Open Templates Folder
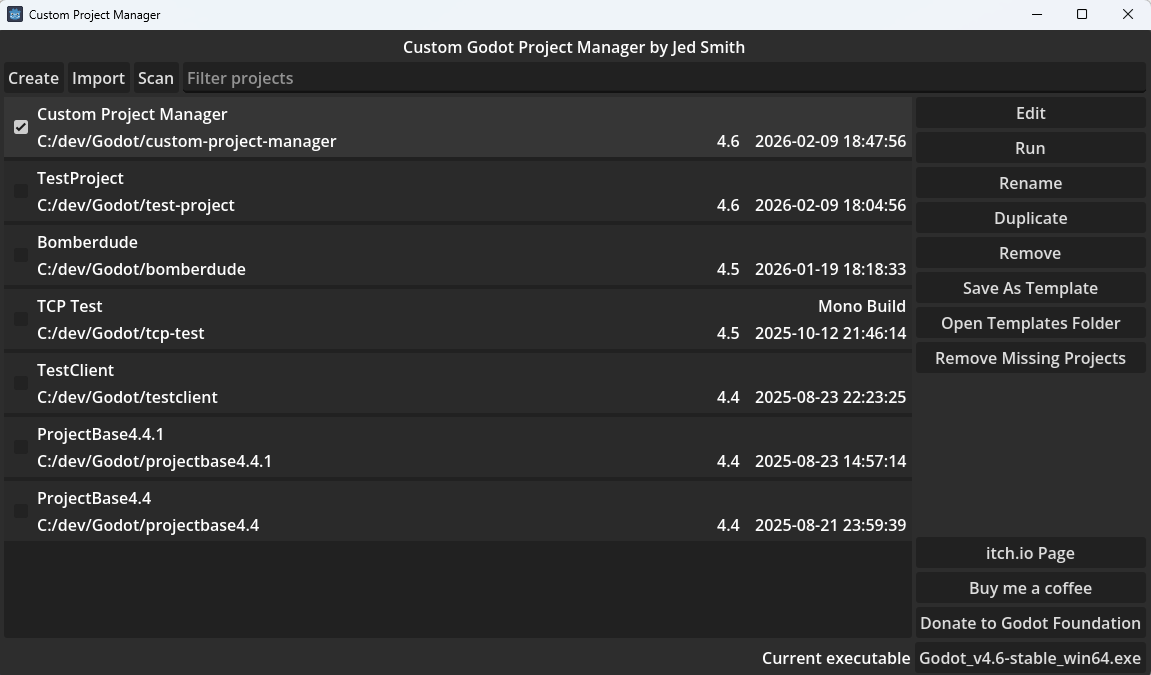Screen dimensions: 1151x675 tap(1030, 323)
